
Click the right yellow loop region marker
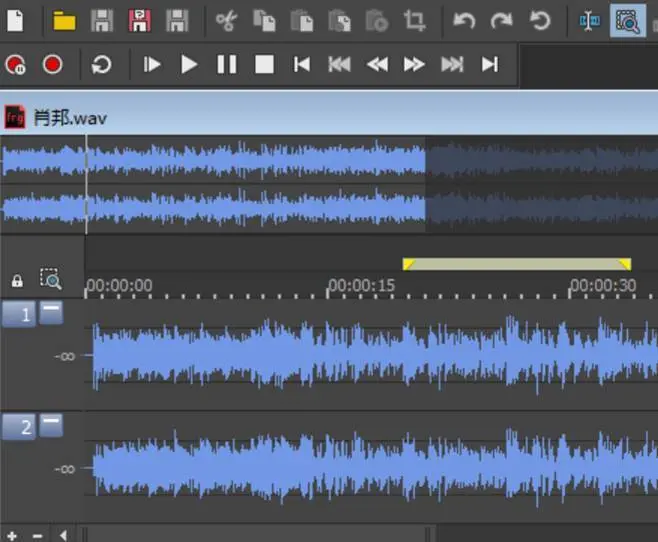pyautogui.click(x=625, y=264)
